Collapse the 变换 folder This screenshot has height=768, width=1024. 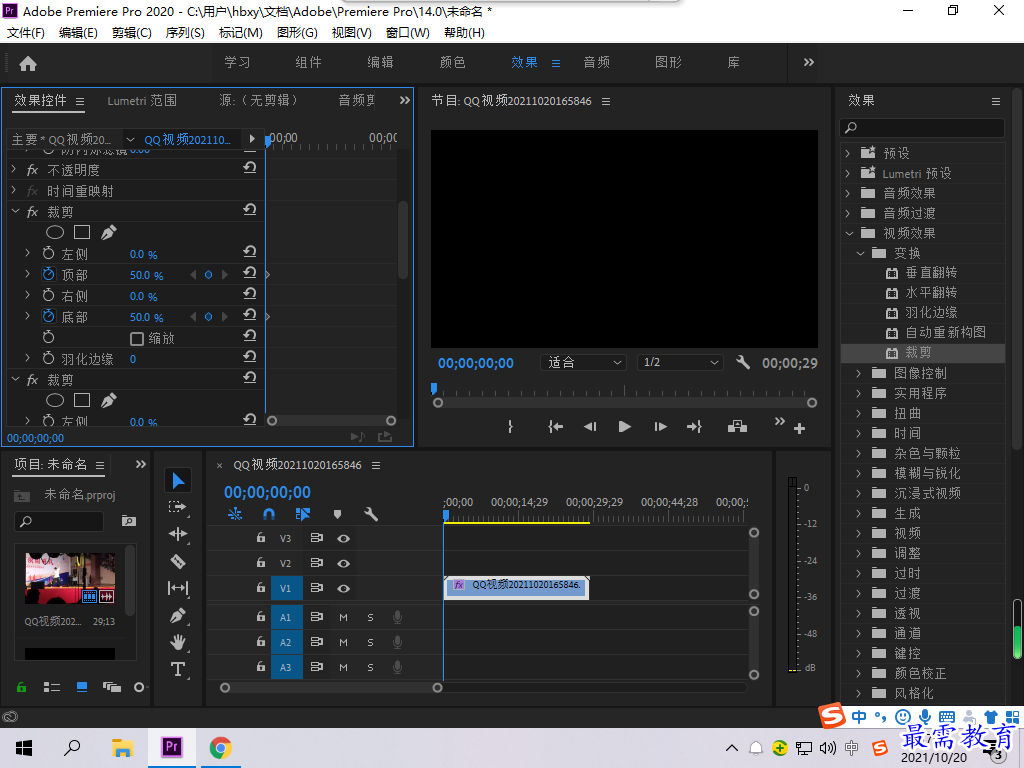860,253
